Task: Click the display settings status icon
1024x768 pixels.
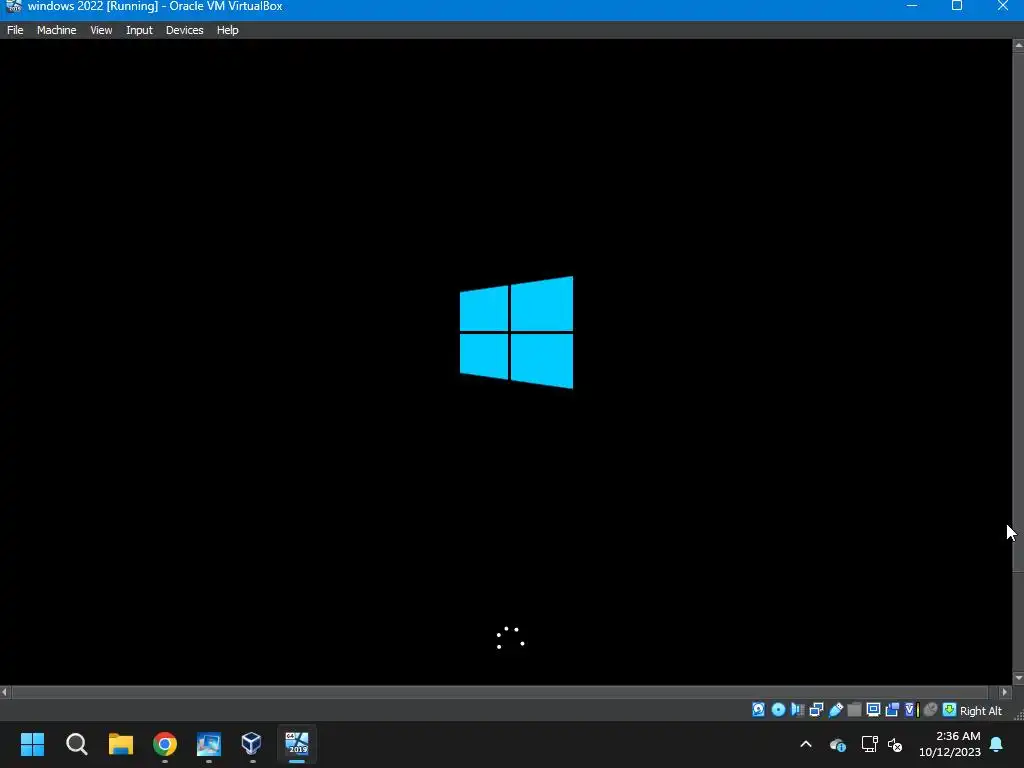Action: tap(873, 710)
